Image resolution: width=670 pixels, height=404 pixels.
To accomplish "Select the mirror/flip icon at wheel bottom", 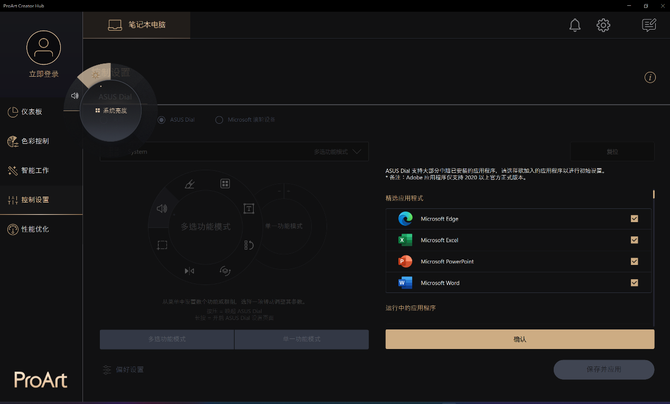I will (x=189, y=271).
